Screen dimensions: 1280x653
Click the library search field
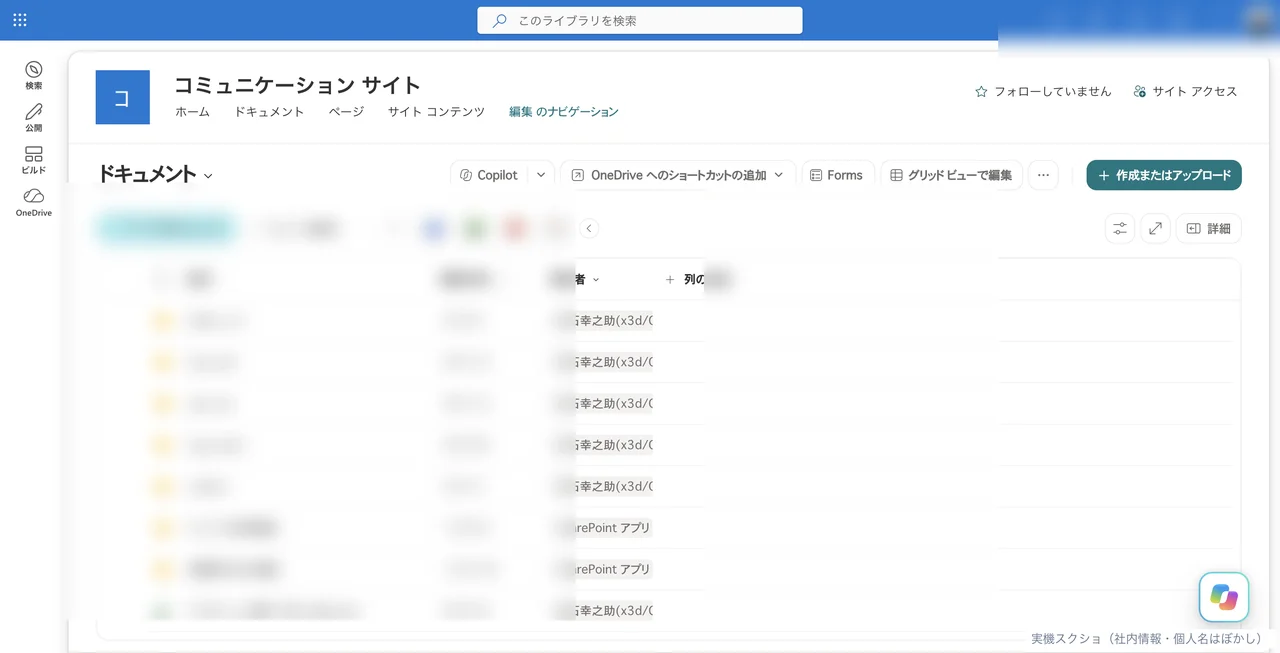pyautogui.click(x=640, y=20)
